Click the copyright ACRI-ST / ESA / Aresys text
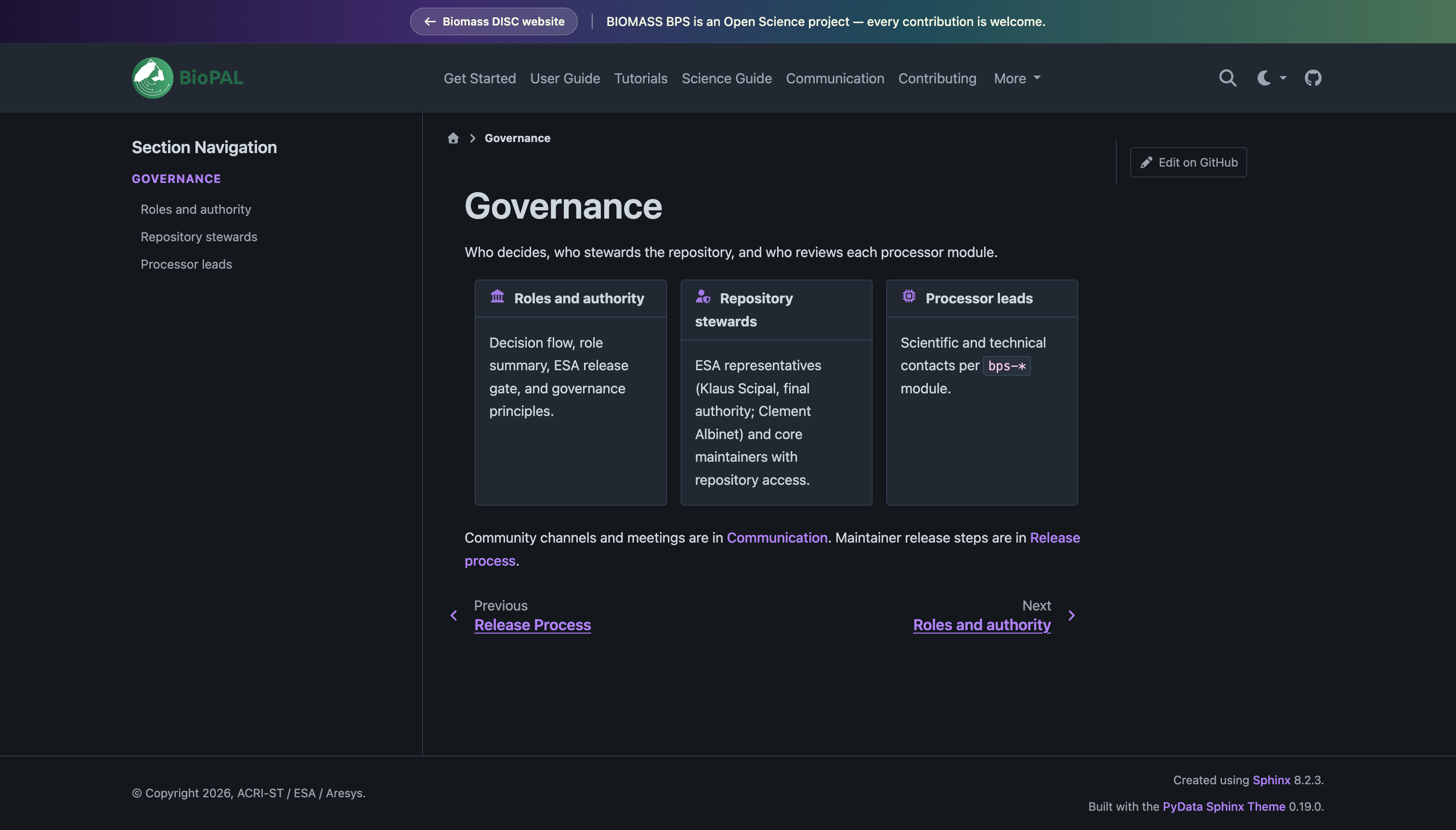Screen dimensions: 1456x830 248,793
